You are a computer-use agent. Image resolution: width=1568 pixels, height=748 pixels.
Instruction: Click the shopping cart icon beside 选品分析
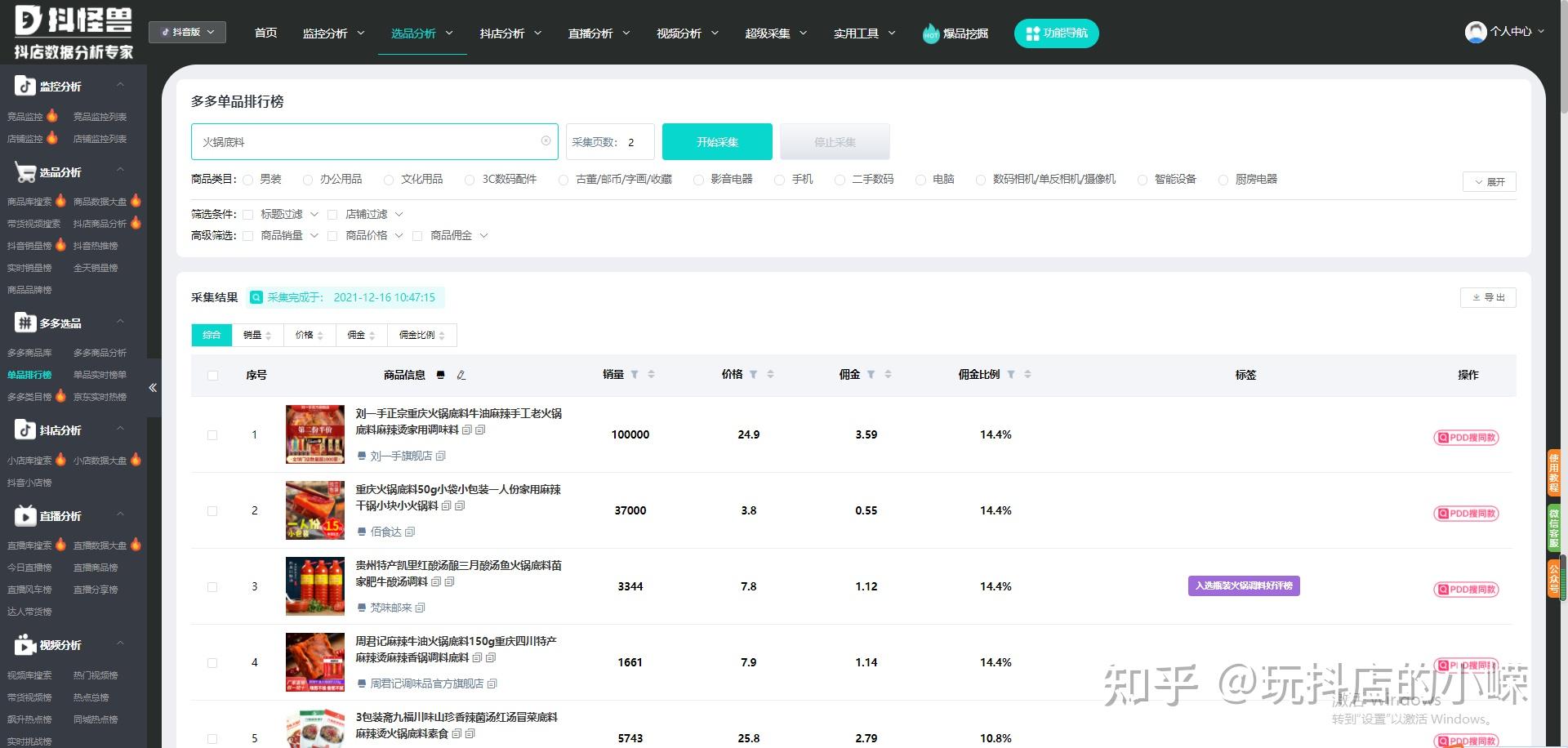coord(24,171)
